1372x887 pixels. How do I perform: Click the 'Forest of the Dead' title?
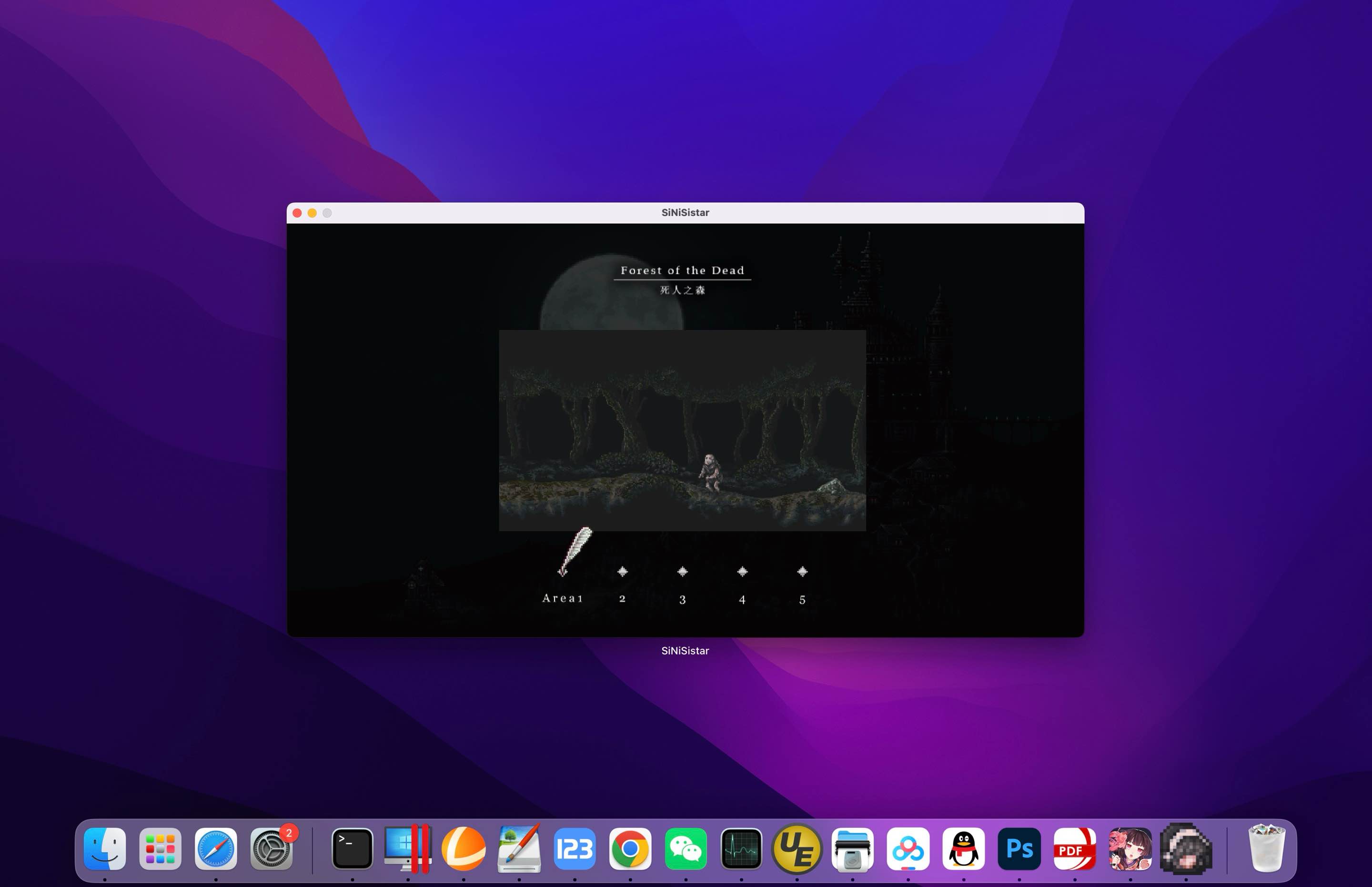[x=682, y=270]
